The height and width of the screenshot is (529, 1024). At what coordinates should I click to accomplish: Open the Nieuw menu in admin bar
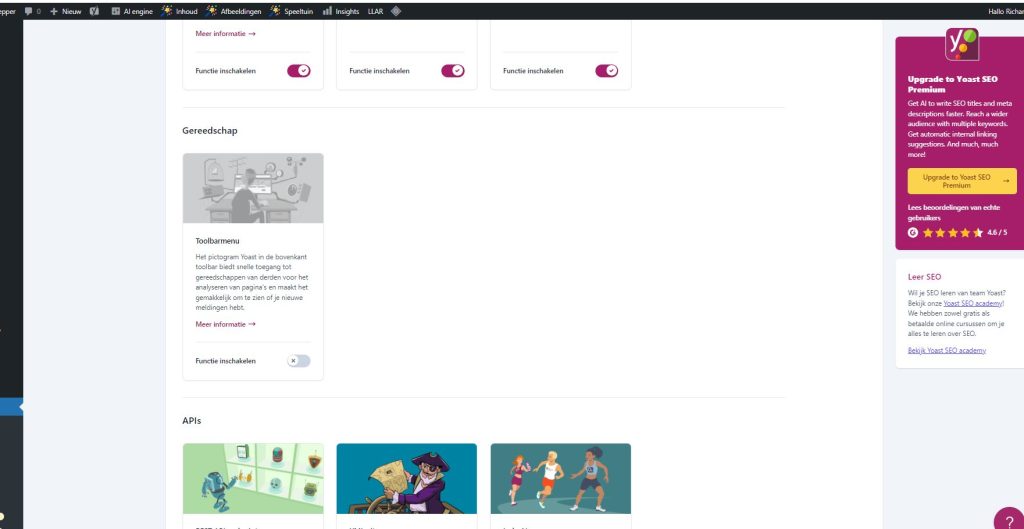tap(66, 11)
